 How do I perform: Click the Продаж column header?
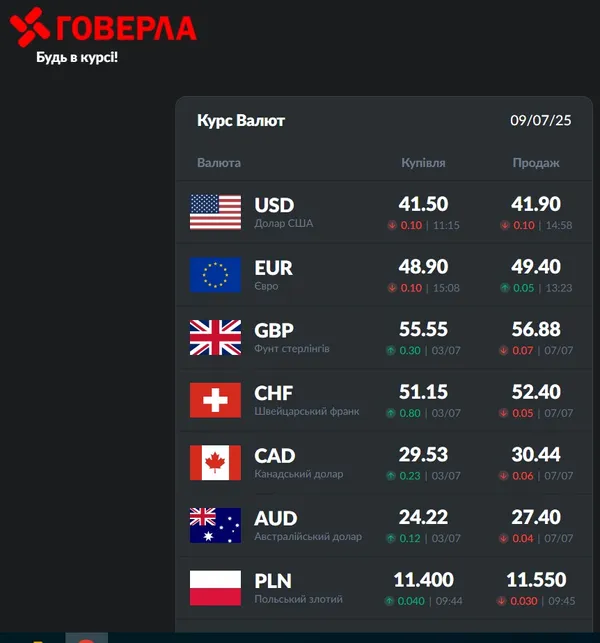536,163
